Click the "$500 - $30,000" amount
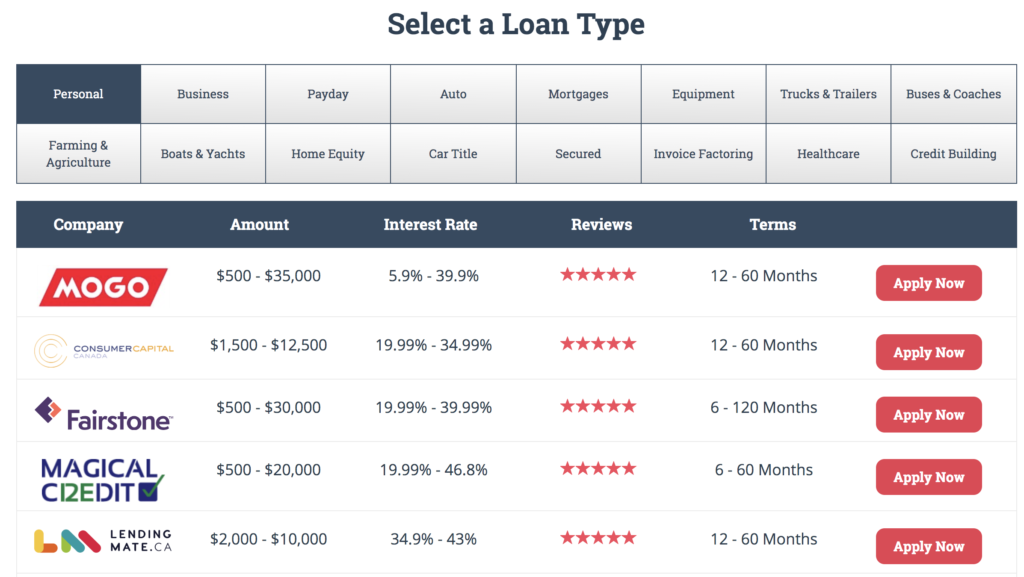The image size is (1024, 577). (268, 408)
